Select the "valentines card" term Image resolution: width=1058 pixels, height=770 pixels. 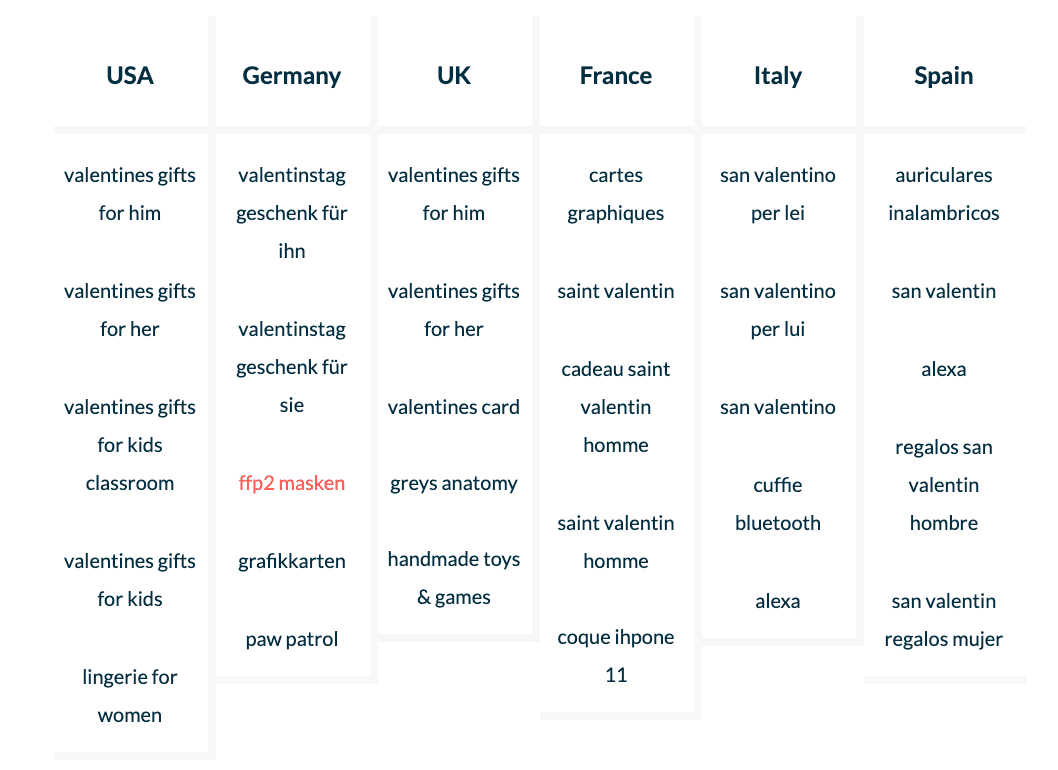click(454, 407)
